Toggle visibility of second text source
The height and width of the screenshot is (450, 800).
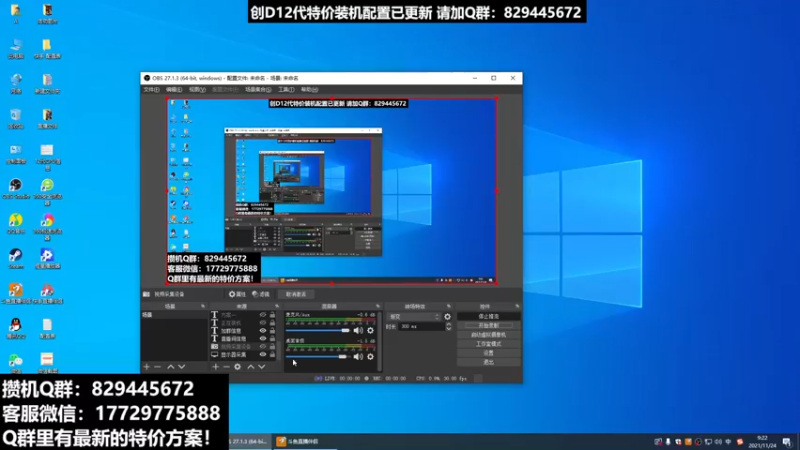click(x=263, y=323)
